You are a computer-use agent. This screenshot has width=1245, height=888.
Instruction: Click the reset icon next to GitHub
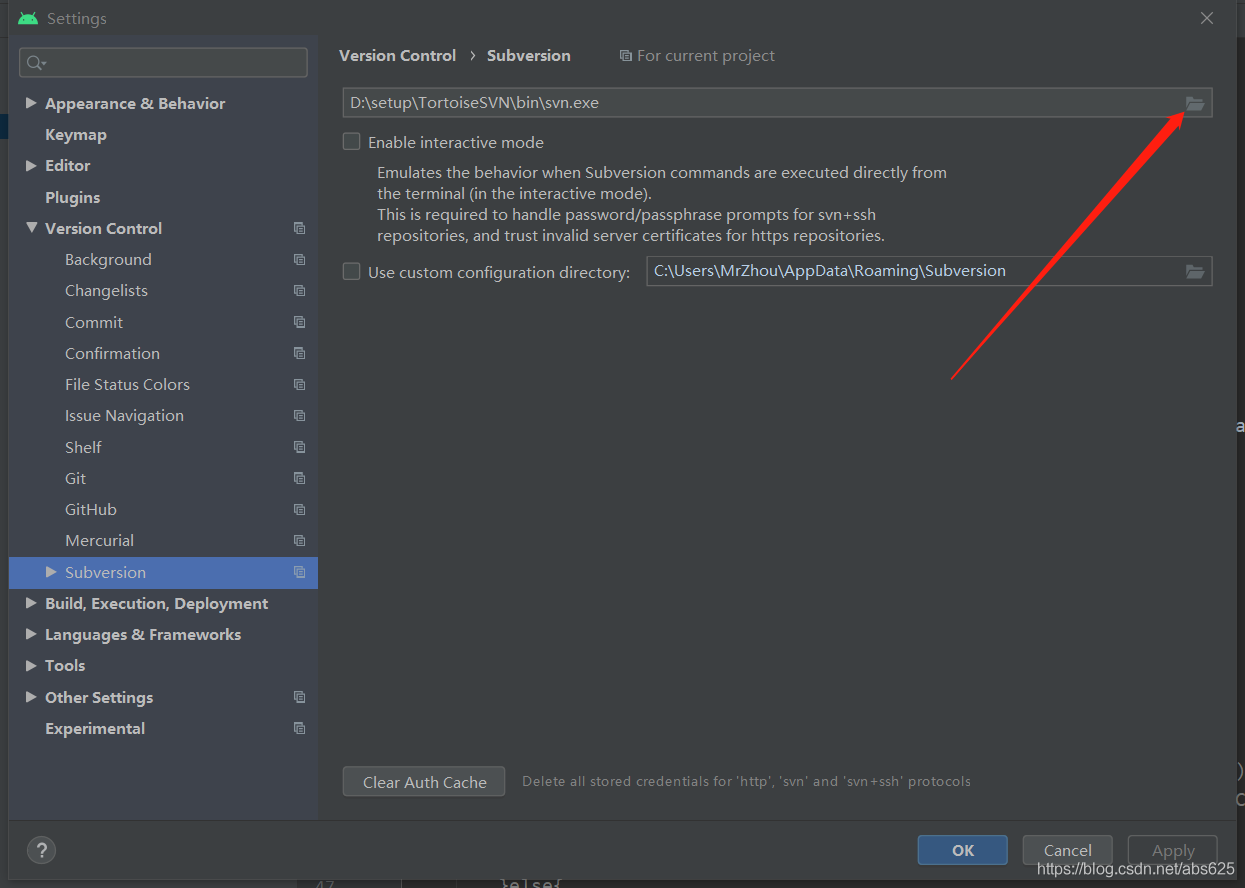(x=299, y=509)
